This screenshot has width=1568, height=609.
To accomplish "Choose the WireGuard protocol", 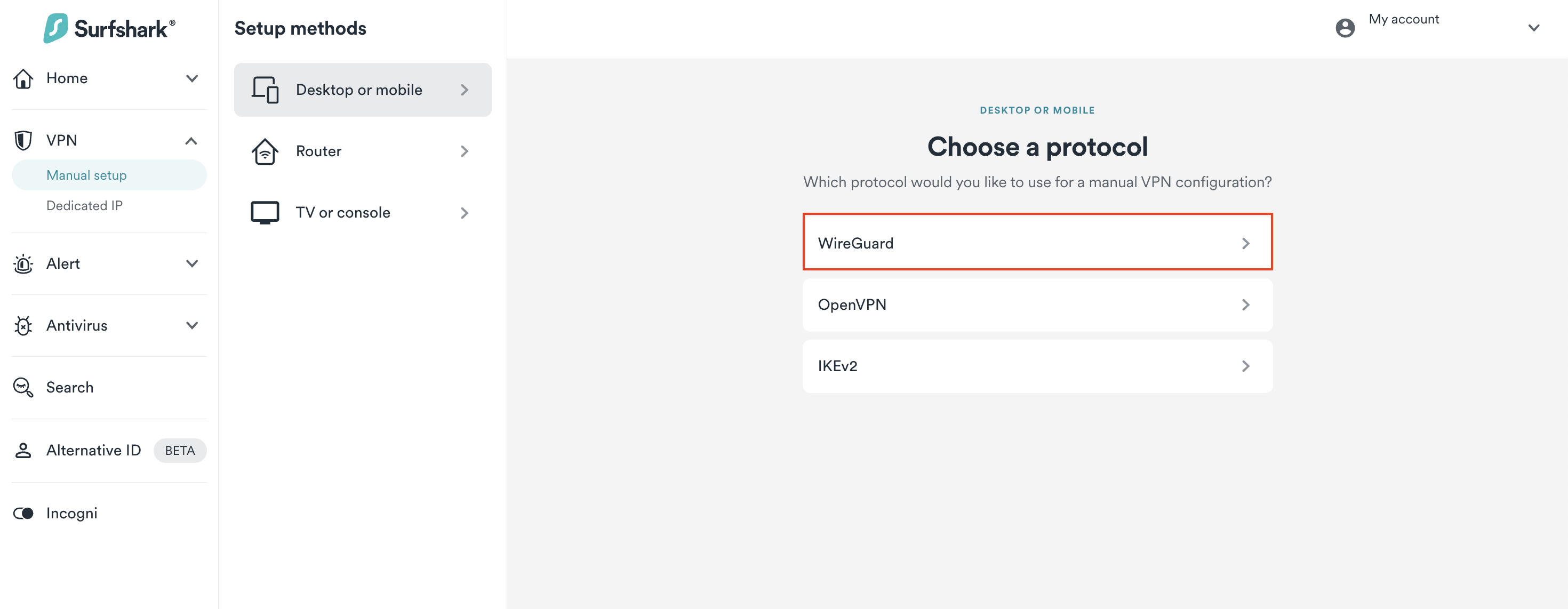I will pos(1037,243).
